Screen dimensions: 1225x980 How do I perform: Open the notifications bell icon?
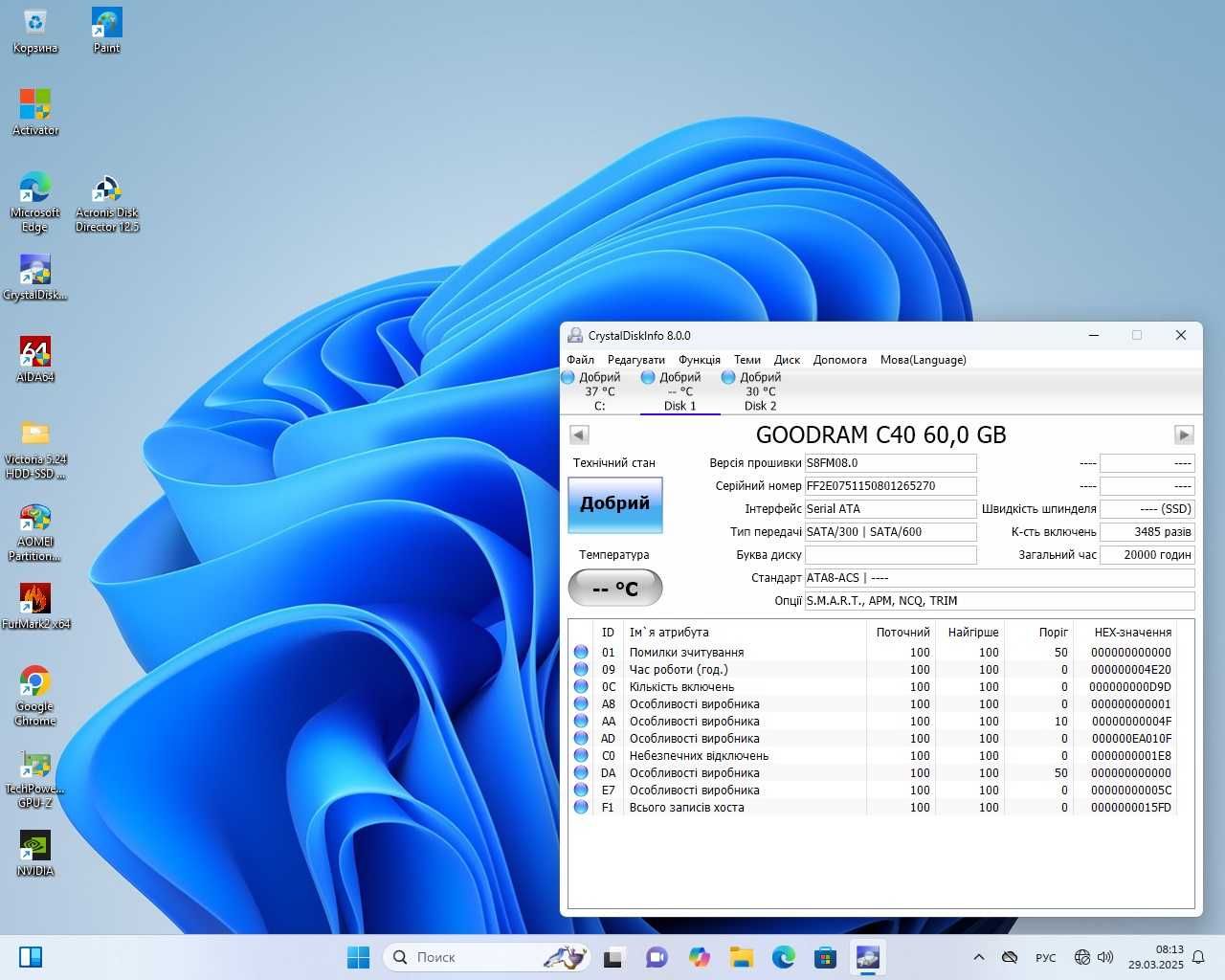[x=1198, y=957]
